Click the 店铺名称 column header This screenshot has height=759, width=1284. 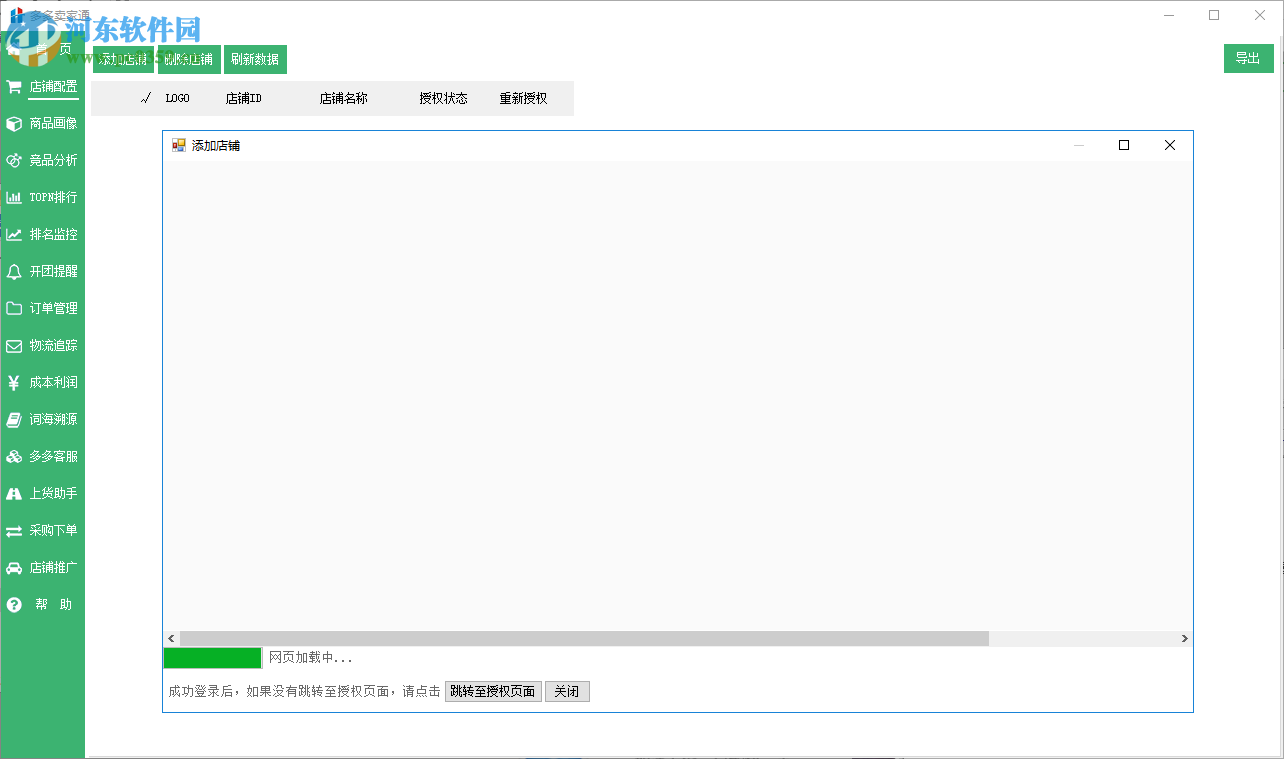click(343, 98)
